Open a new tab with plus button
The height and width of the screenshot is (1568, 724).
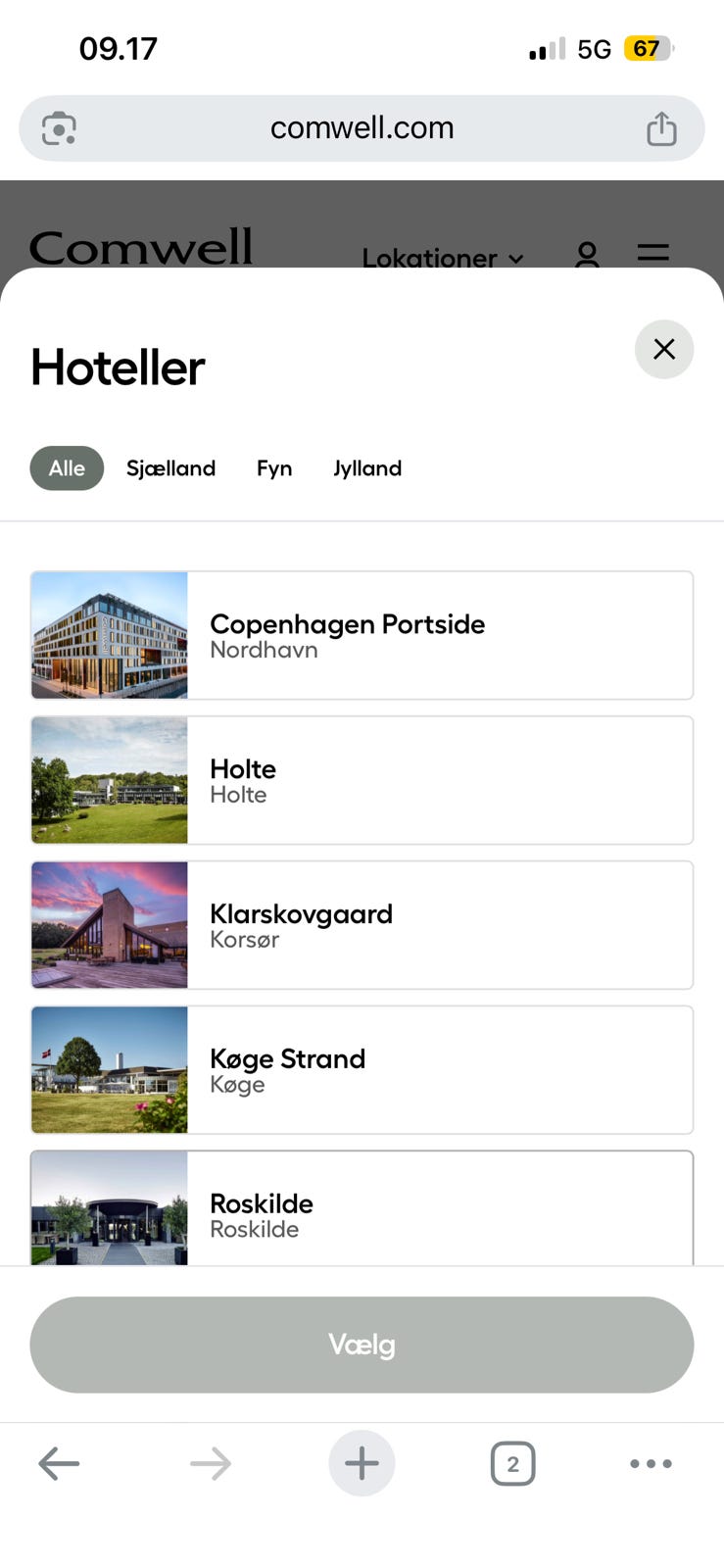[x=362, y=1463]
